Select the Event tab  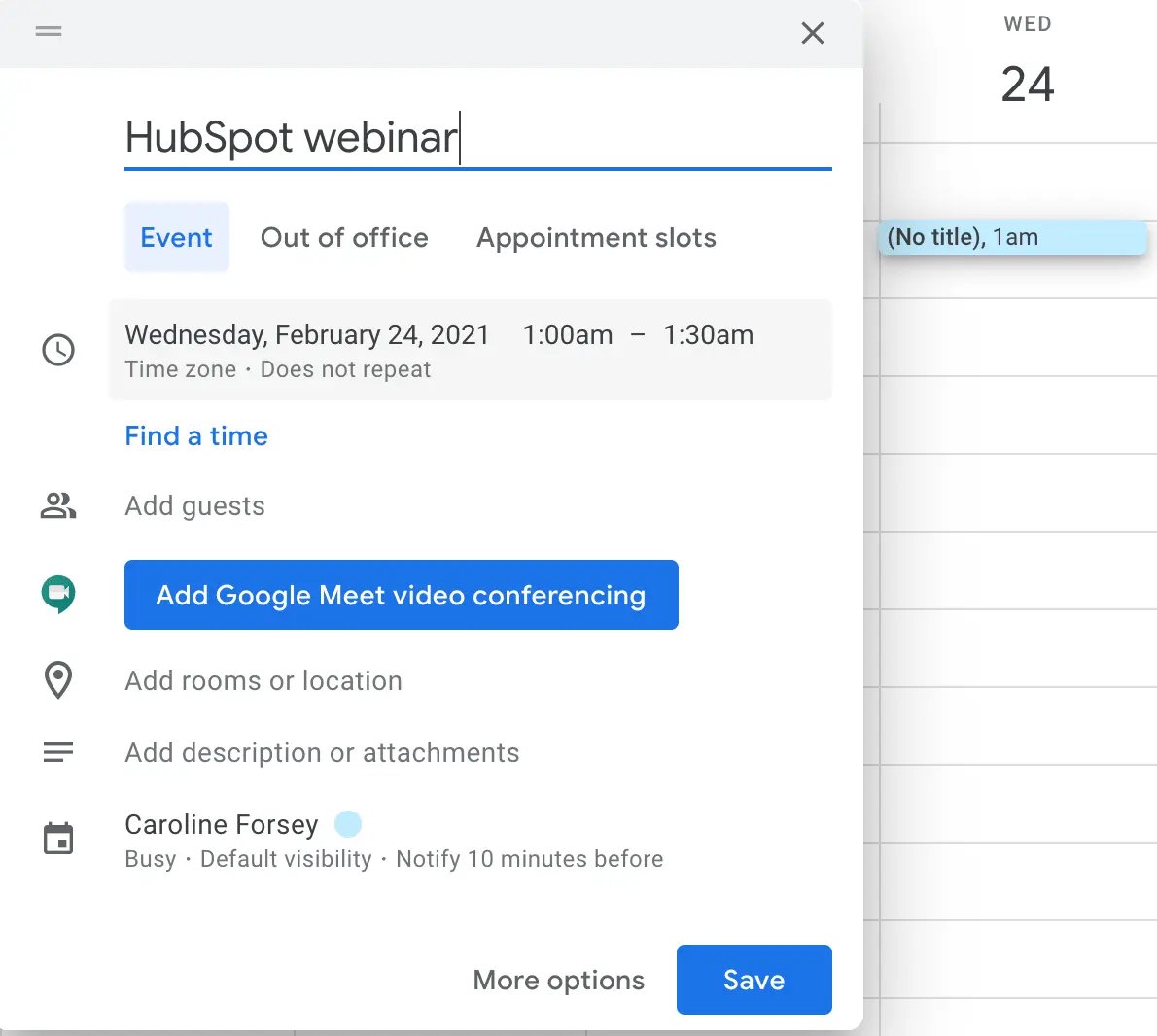tap(176, 238)
